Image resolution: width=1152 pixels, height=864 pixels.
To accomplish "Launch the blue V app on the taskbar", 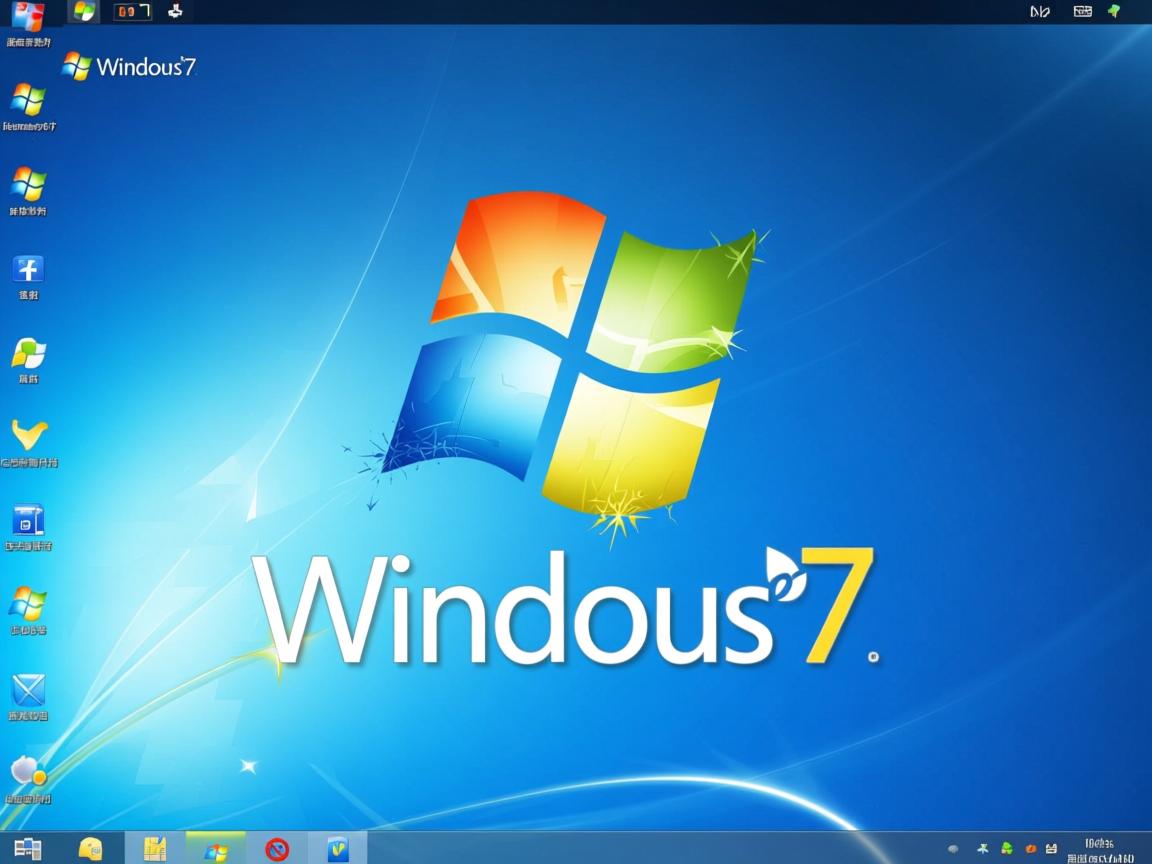I will [336, 849].
